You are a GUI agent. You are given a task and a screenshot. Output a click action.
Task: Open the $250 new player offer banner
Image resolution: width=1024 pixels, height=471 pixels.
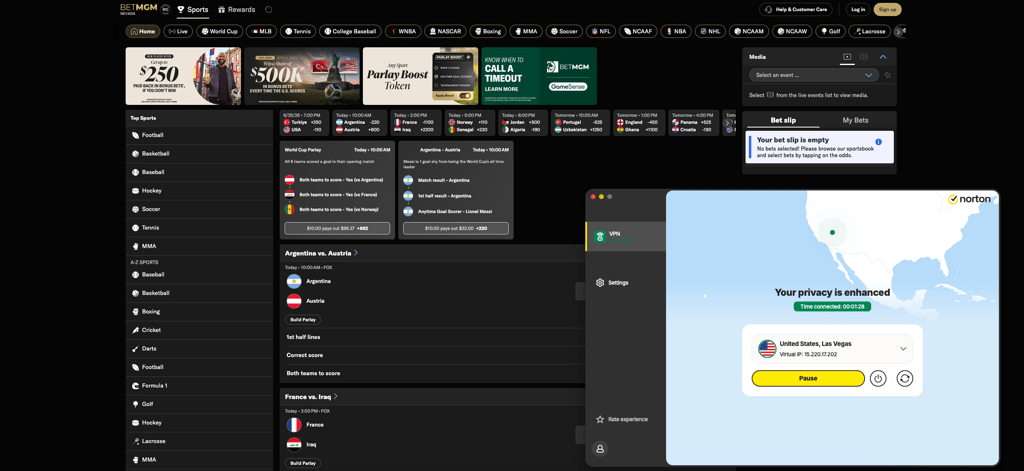184,76
